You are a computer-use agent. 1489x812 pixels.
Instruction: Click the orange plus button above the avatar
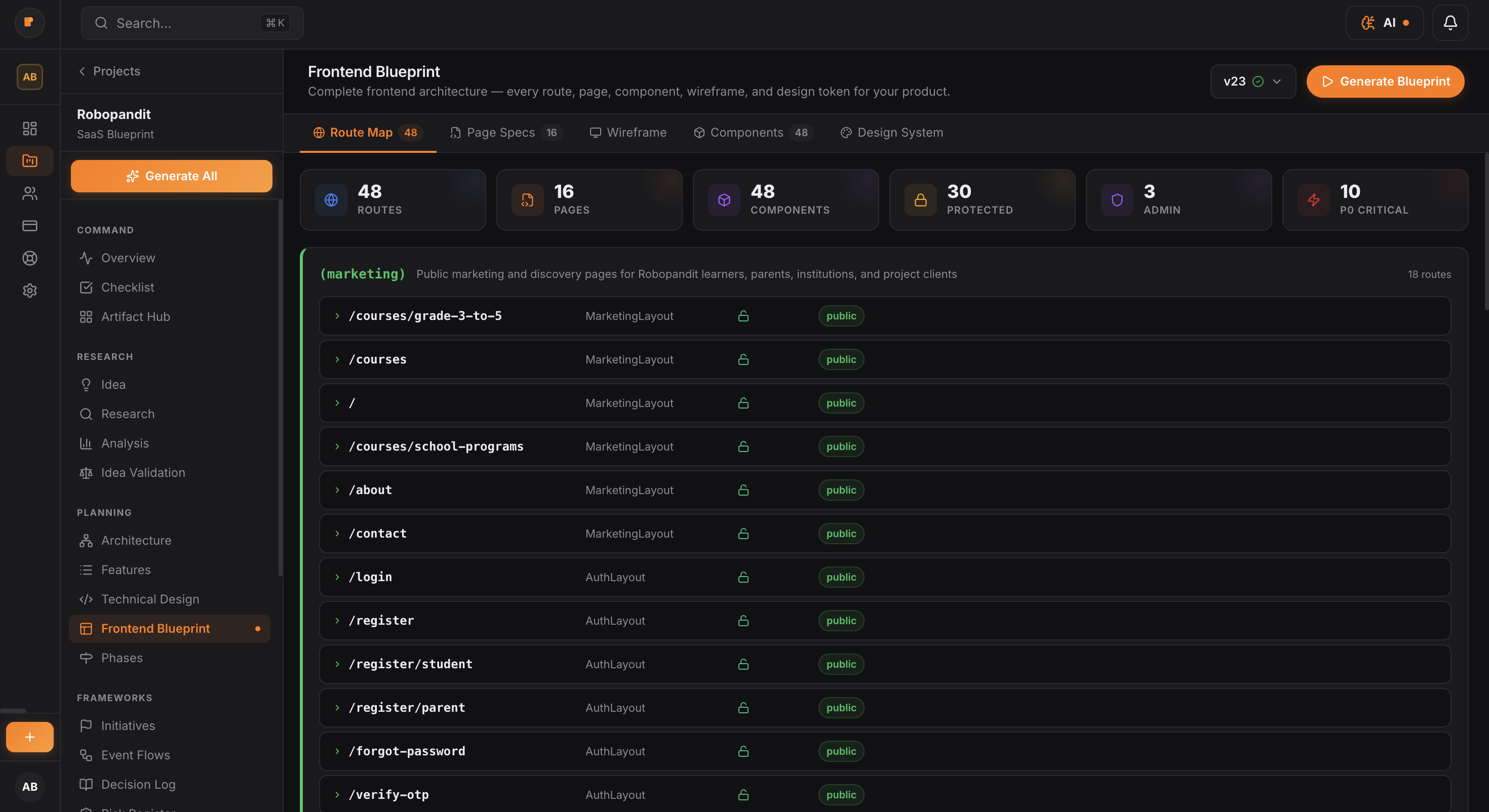point(29,737)
